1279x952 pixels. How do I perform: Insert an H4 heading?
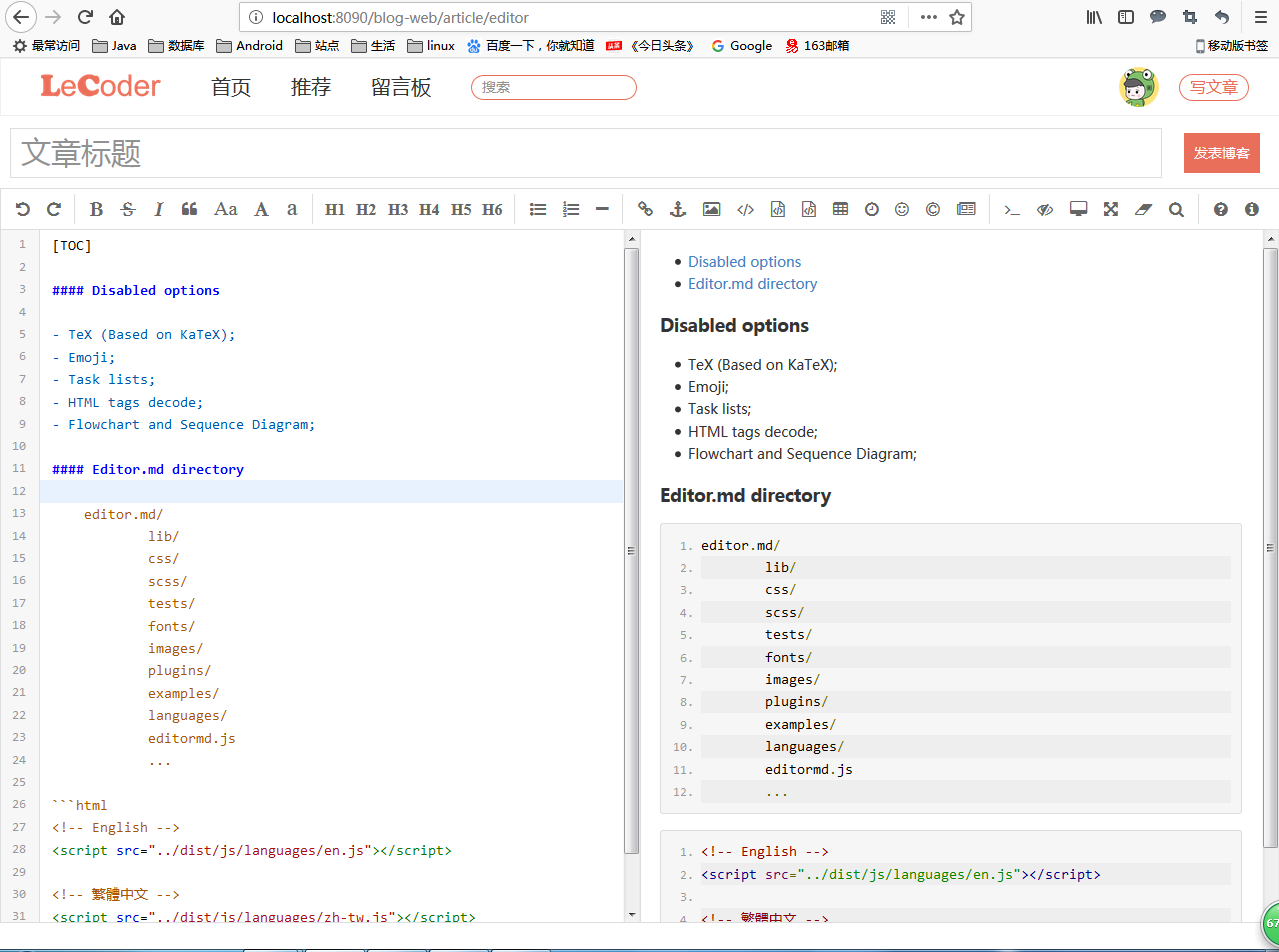click(x=429, y=209)
